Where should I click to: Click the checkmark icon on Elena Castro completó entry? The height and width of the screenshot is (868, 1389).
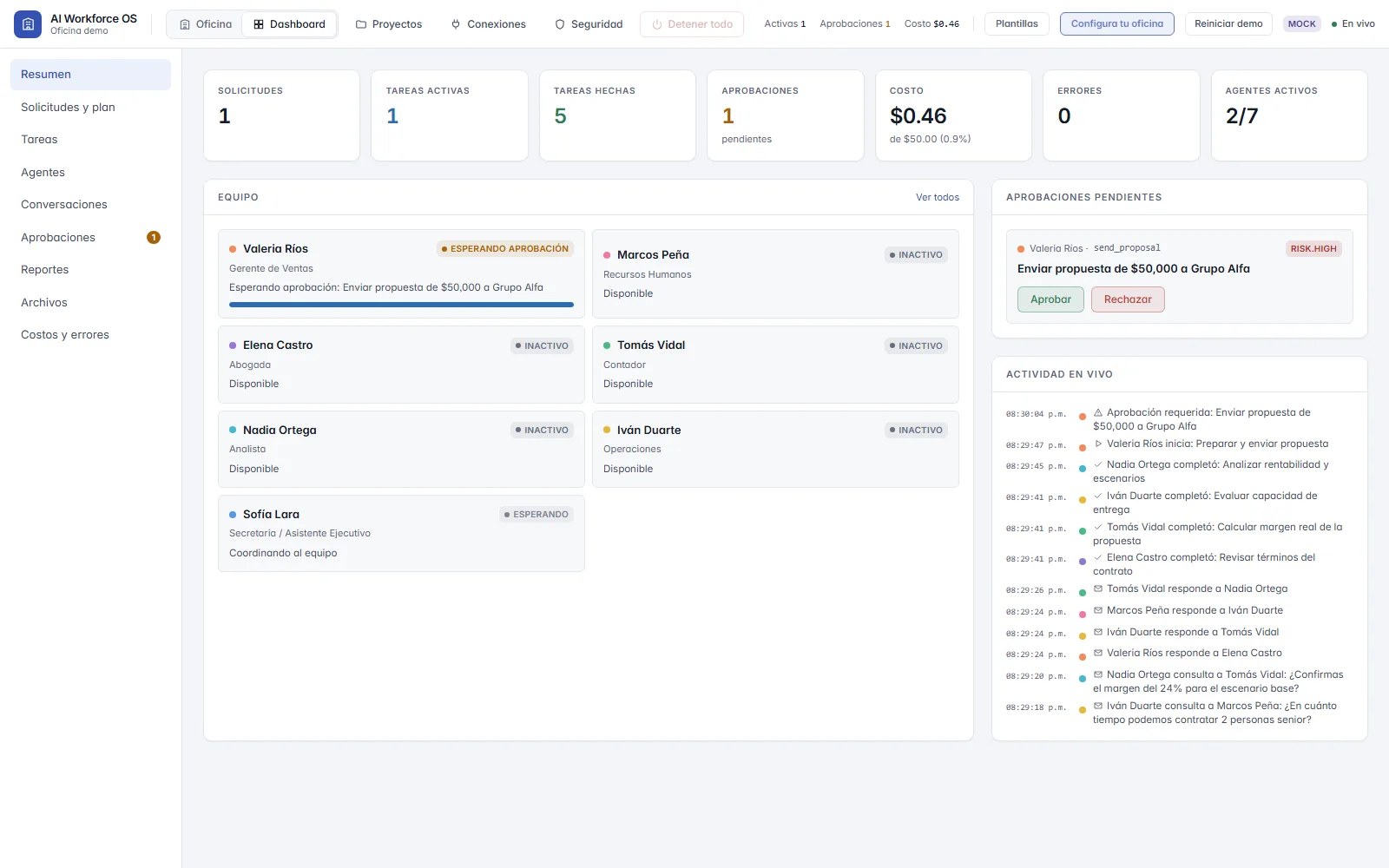coord(1098,557)
